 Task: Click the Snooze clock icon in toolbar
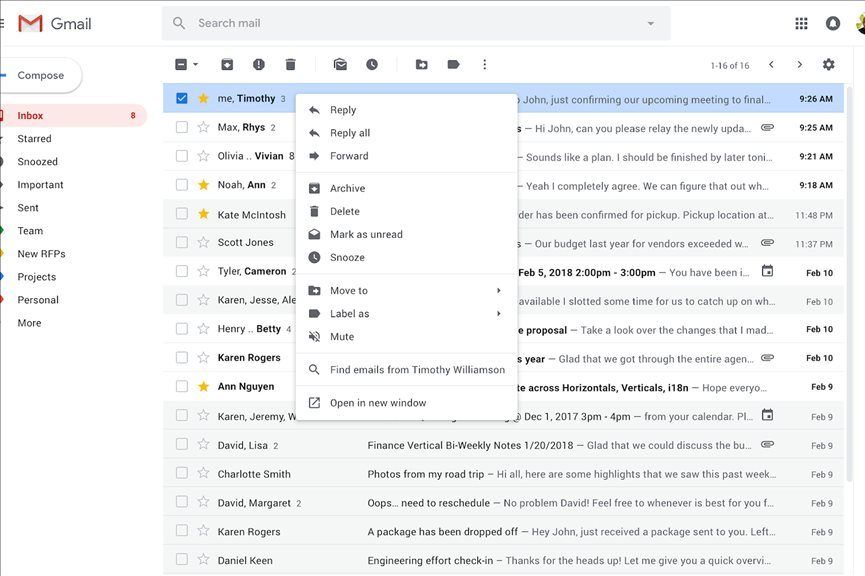coord(372,65)
